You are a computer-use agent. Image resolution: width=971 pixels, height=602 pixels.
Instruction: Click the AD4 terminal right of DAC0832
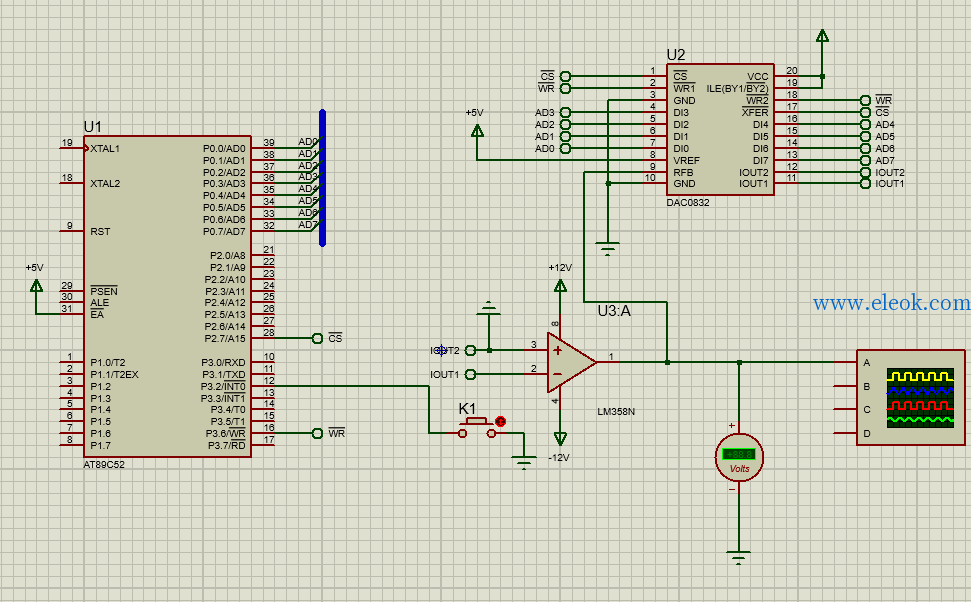tap(865, 124)
